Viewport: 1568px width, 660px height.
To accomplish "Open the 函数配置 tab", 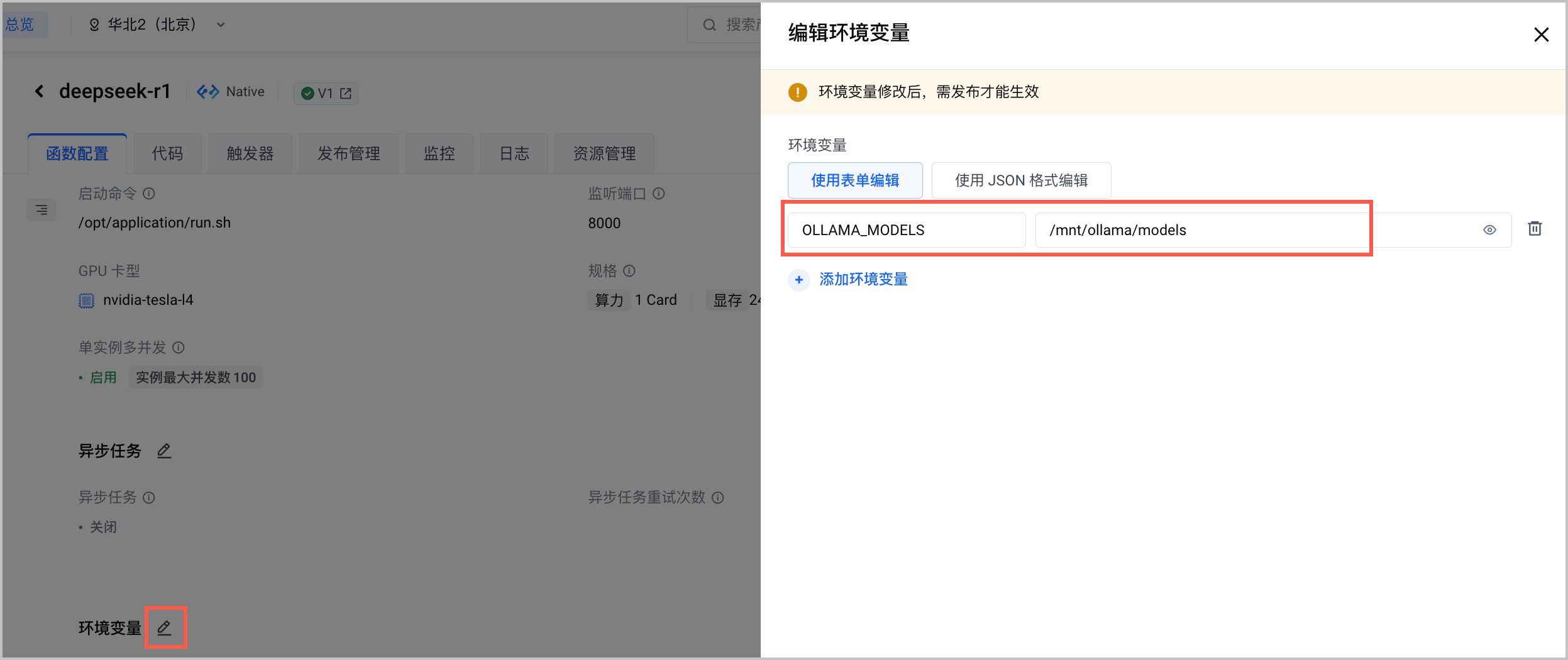I will coord(77,154).
